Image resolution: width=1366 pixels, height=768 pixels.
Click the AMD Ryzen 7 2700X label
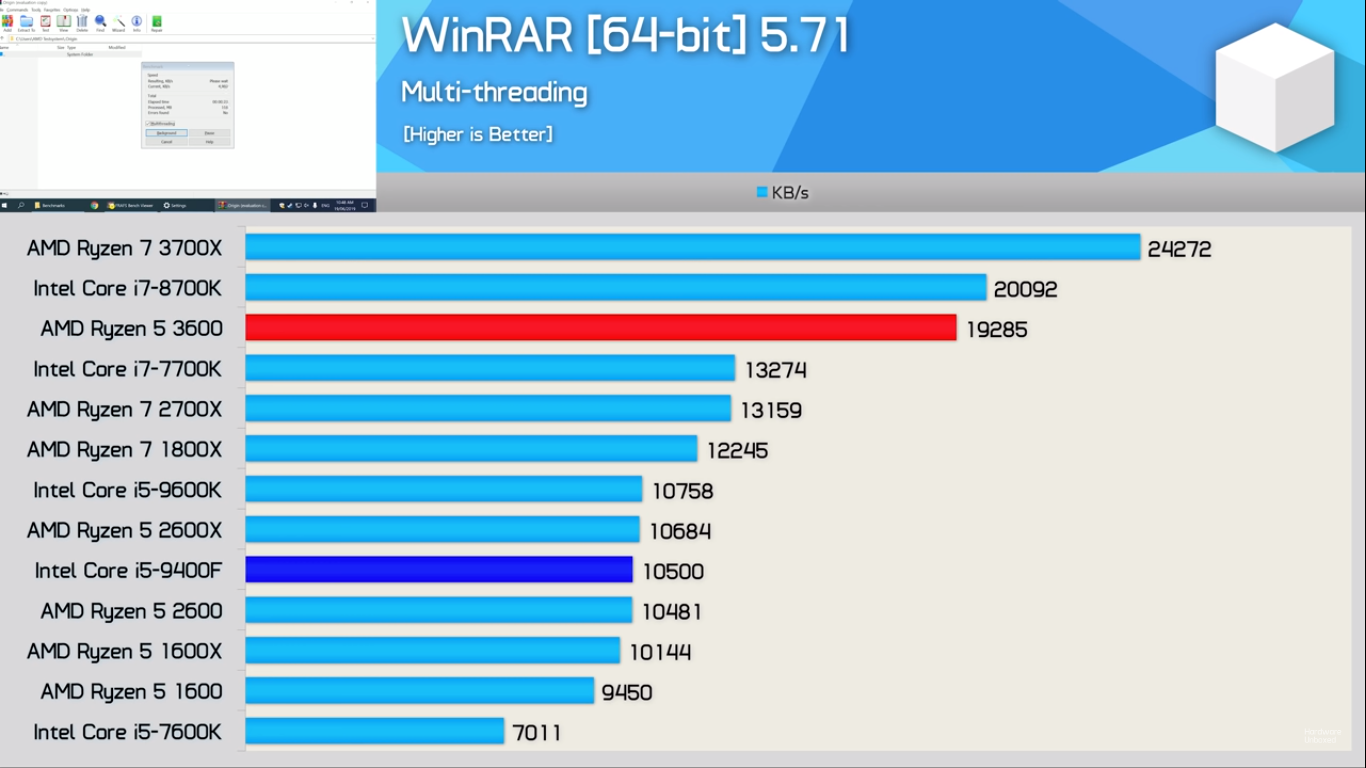tap(125, 409)
